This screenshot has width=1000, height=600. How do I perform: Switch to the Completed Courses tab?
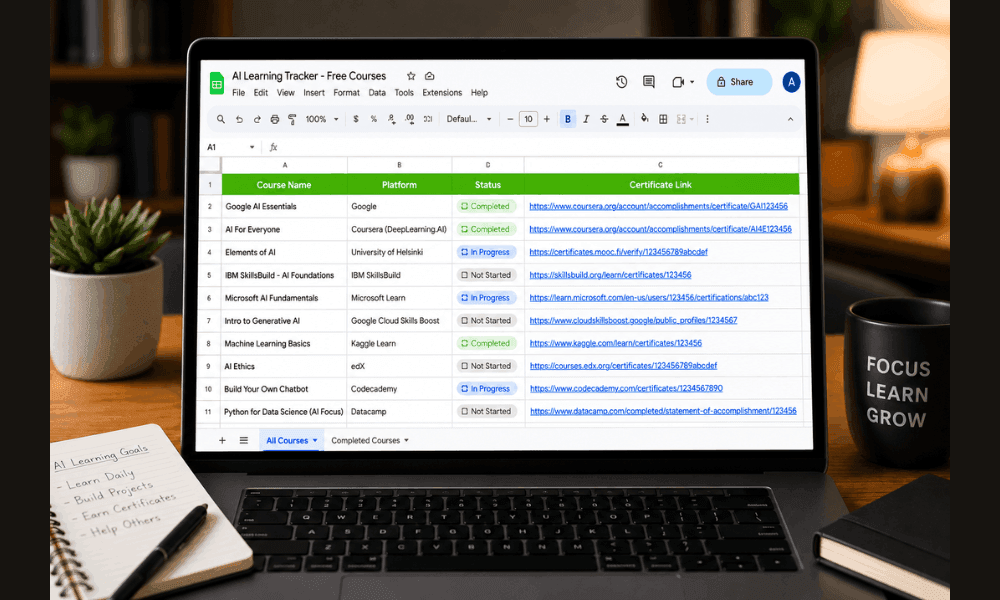coord(370,441)
